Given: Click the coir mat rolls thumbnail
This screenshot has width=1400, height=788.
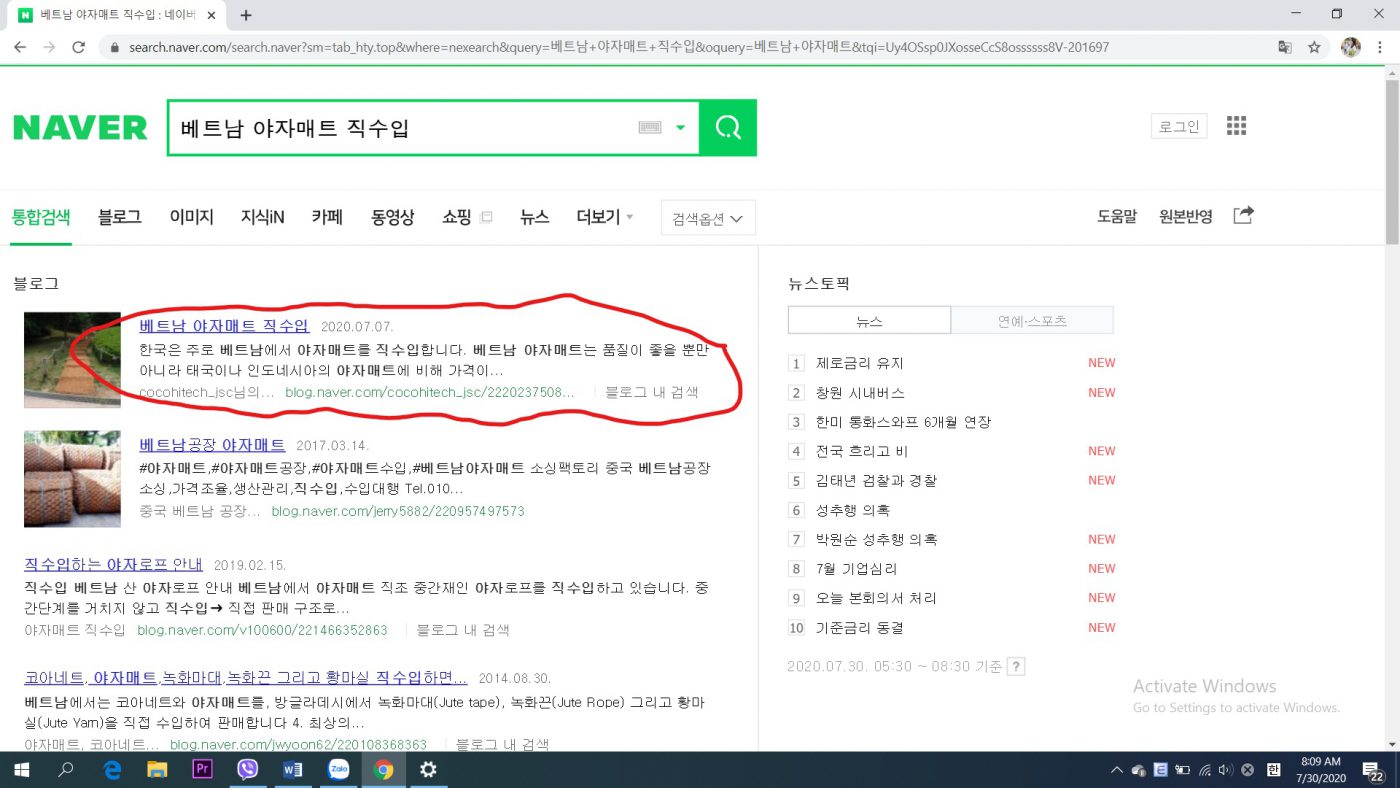Looking at the screenshot, I should click(x=72, y=479).
